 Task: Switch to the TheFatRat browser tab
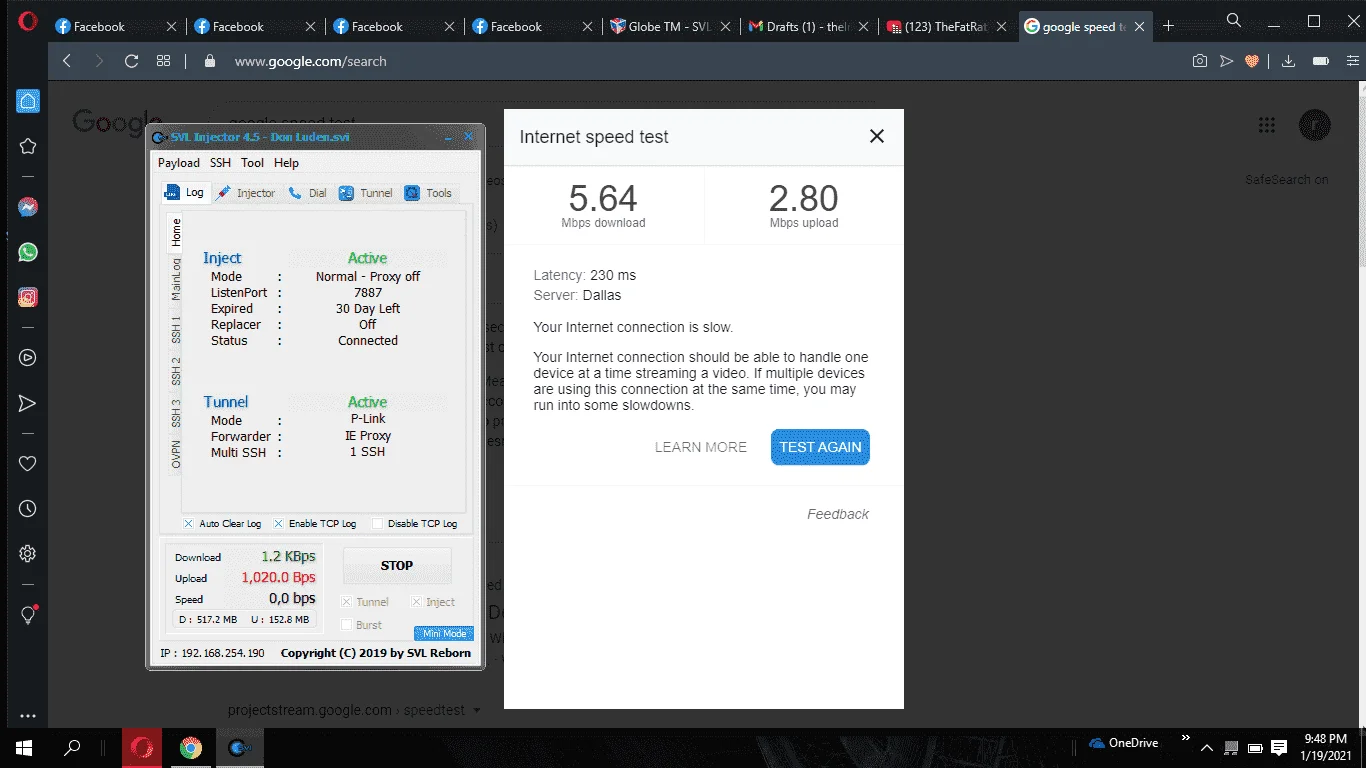[x=948, y=27]
